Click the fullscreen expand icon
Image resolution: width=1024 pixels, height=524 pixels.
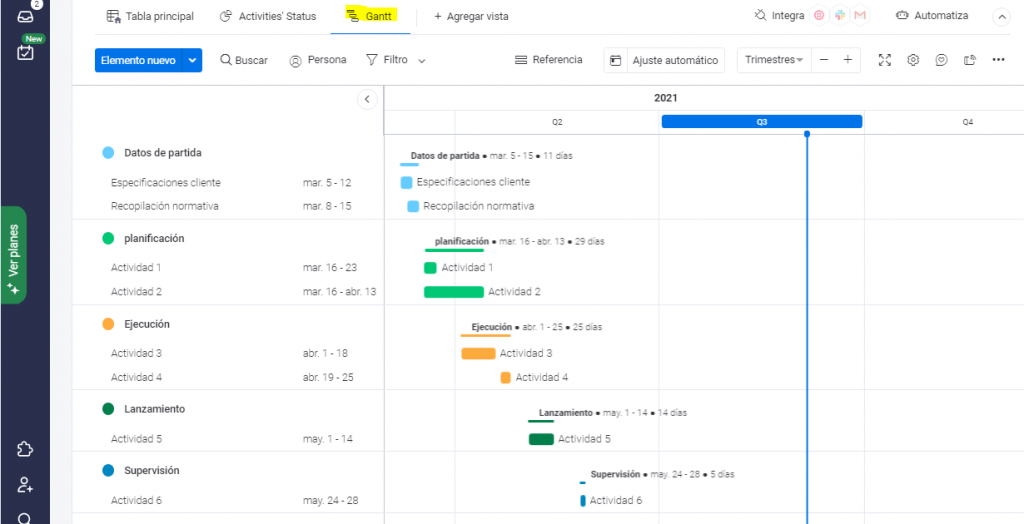(884, 60)
